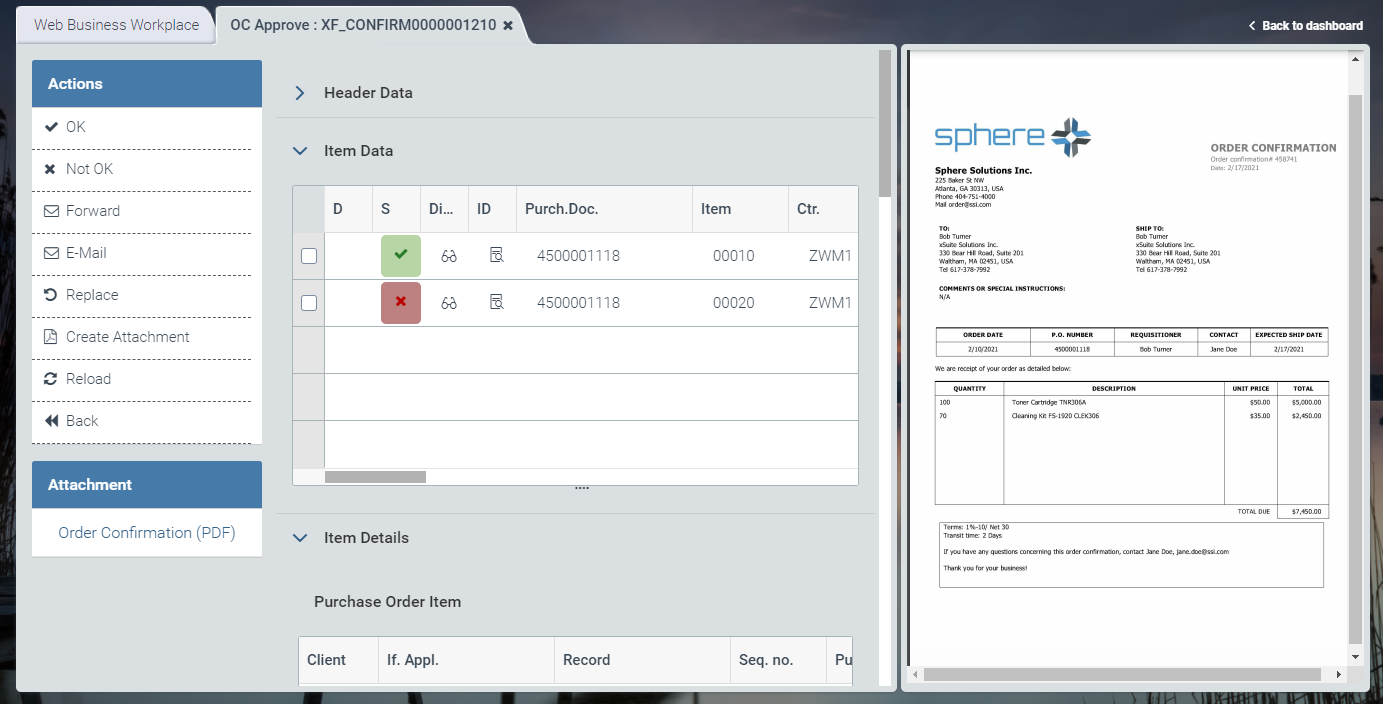Open the Order Confirmation (PDF) attachment

click(x=147, y=533)
